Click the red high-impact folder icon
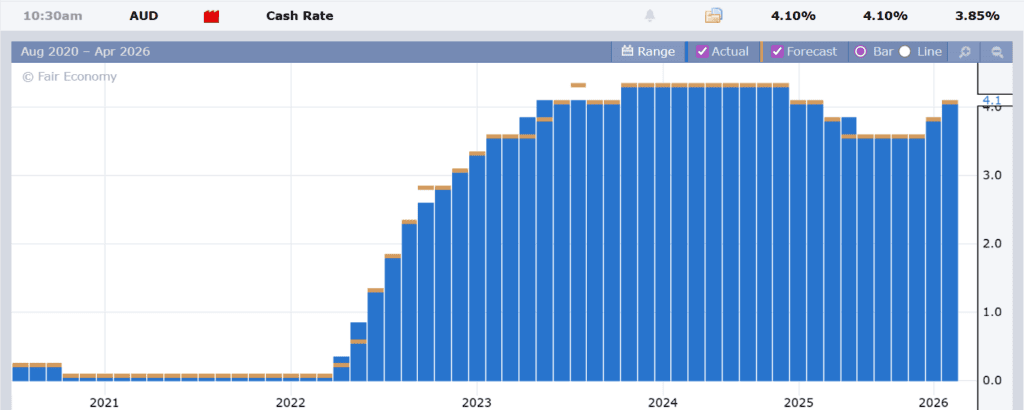Image resolution: width=1024 pixels, height=410 pixels. pyautogui.click(x=211, y=16)
